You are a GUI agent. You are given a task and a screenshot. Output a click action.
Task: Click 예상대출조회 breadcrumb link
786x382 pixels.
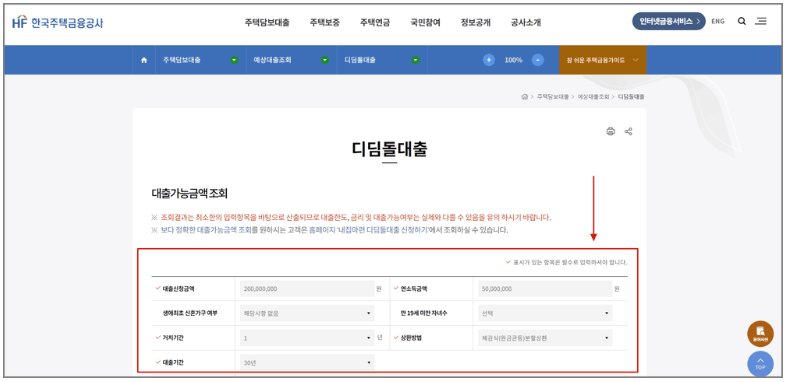point(594,96)
